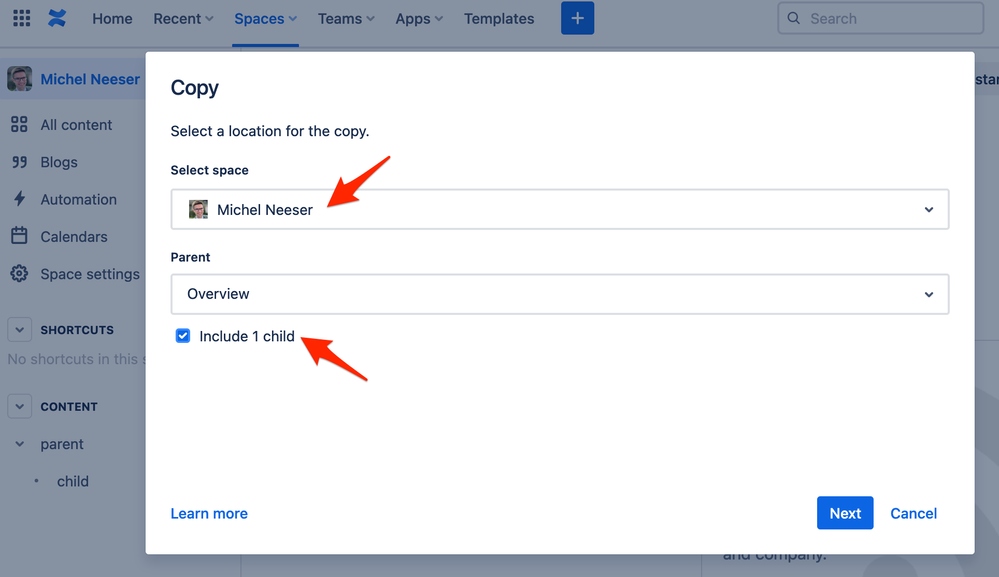999x577 pixels.
Task: Go to Home in top navigation
Action: point(112,18)
